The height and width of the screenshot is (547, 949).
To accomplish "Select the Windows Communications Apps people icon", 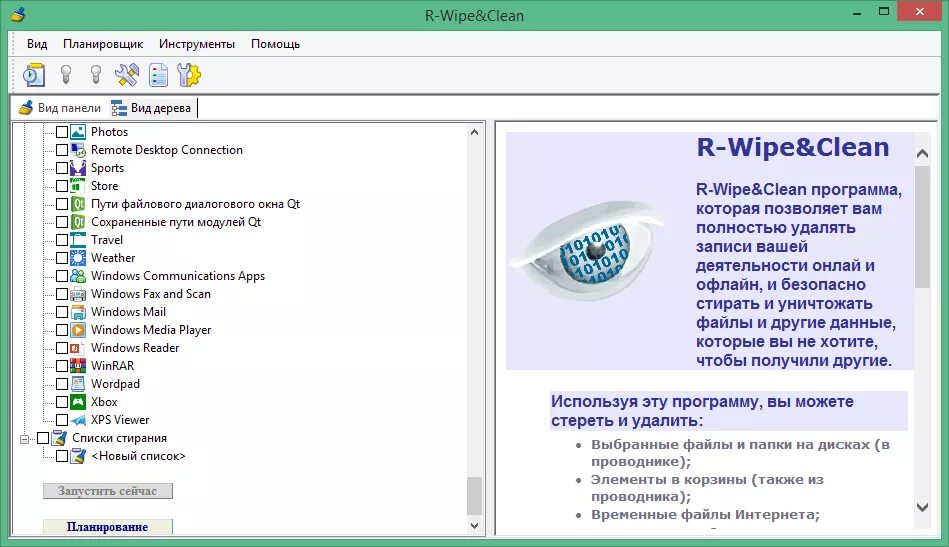I will click(x=78, y=276).
